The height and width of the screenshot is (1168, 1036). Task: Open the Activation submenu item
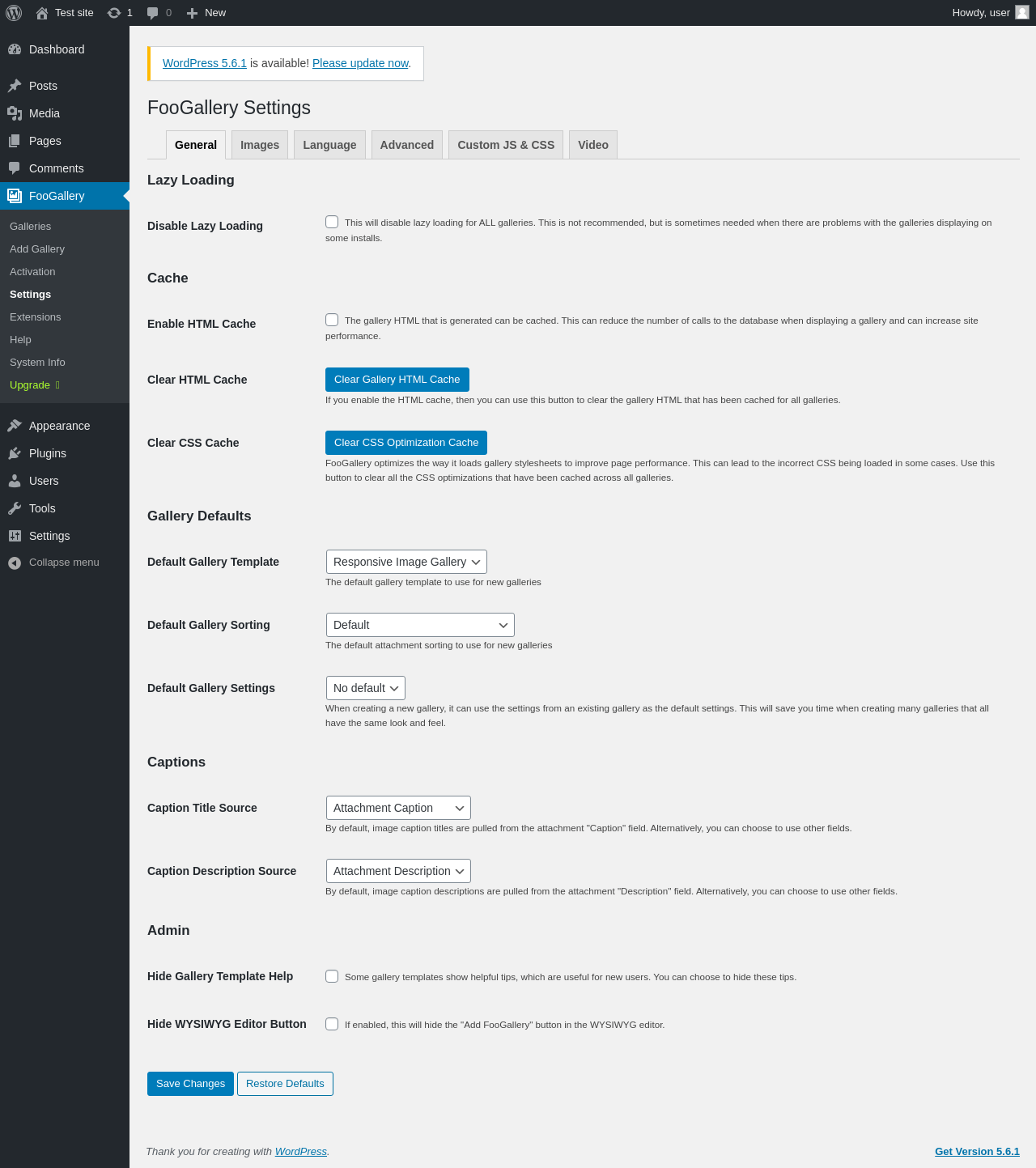[x=65, y=272]
